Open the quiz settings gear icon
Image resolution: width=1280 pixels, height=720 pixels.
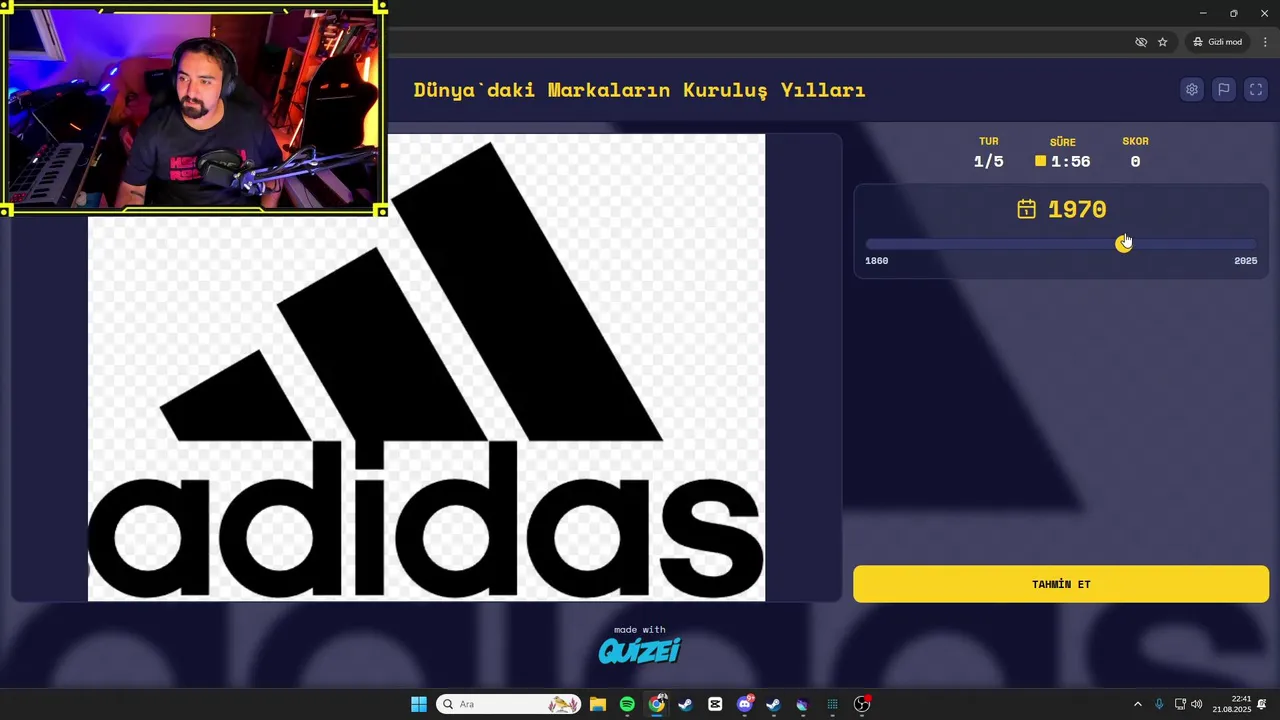coord(1191,89)
